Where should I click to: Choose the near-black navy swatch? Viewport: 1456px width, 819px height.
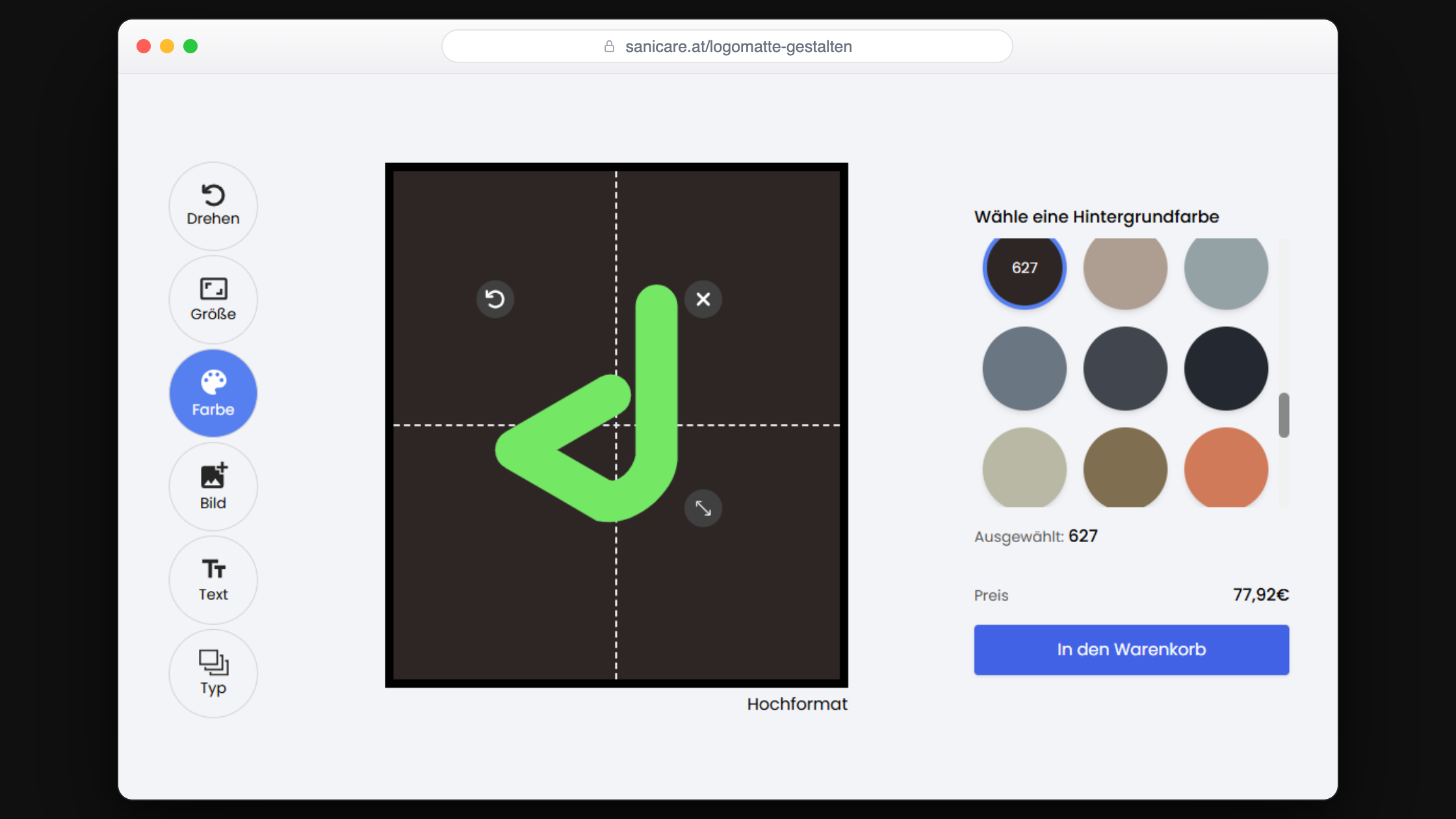click(1226, 369)
